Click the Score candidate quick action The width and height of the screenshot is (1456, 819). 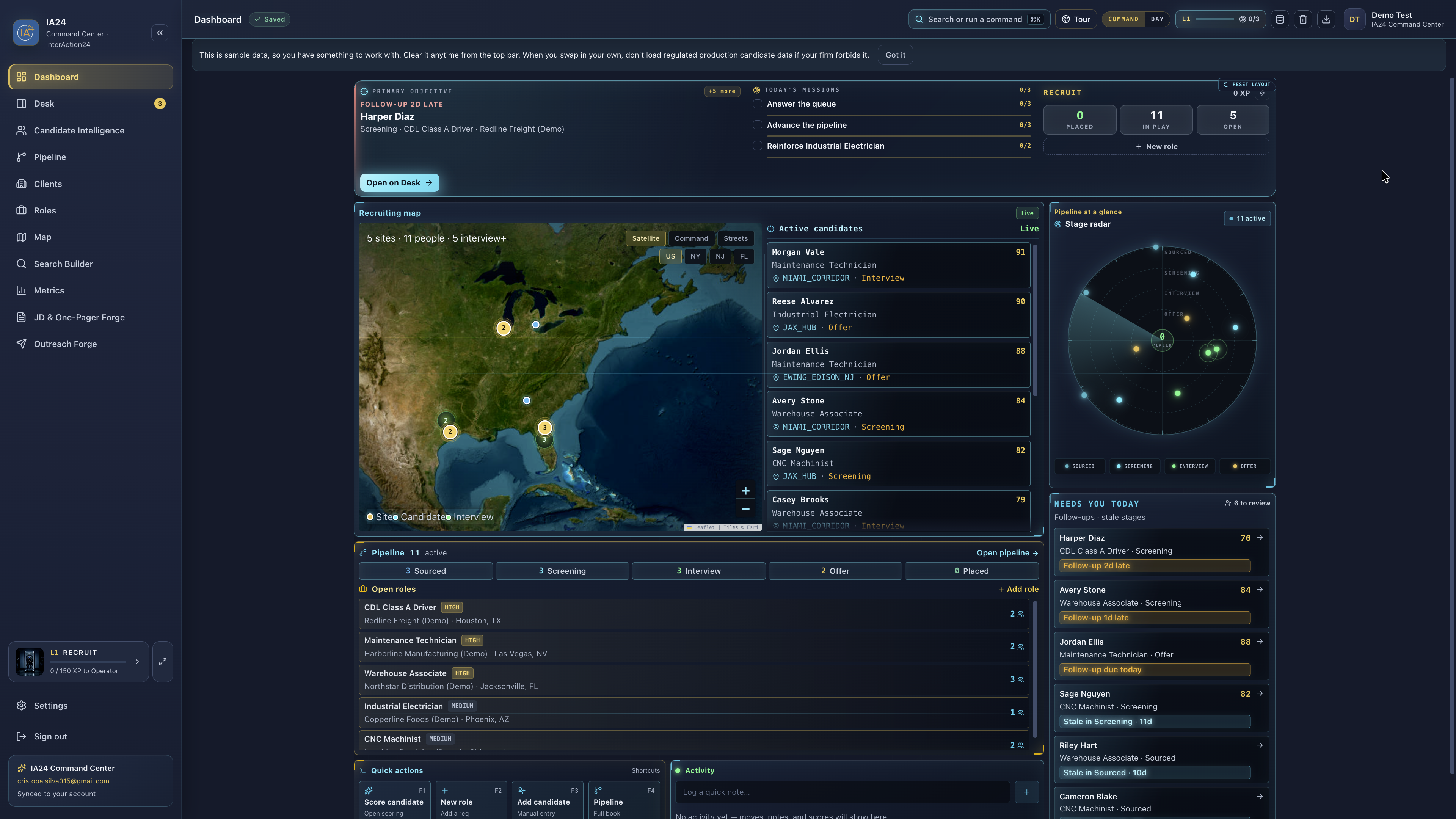(x=394, y=801)
